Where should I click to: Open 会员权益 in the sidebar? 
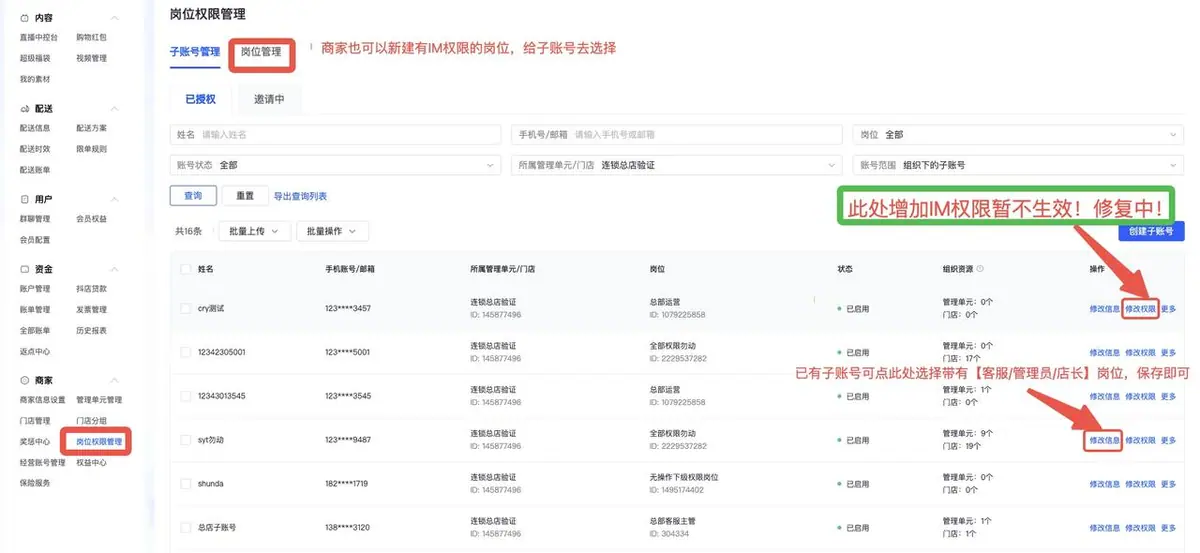point(91,218)
